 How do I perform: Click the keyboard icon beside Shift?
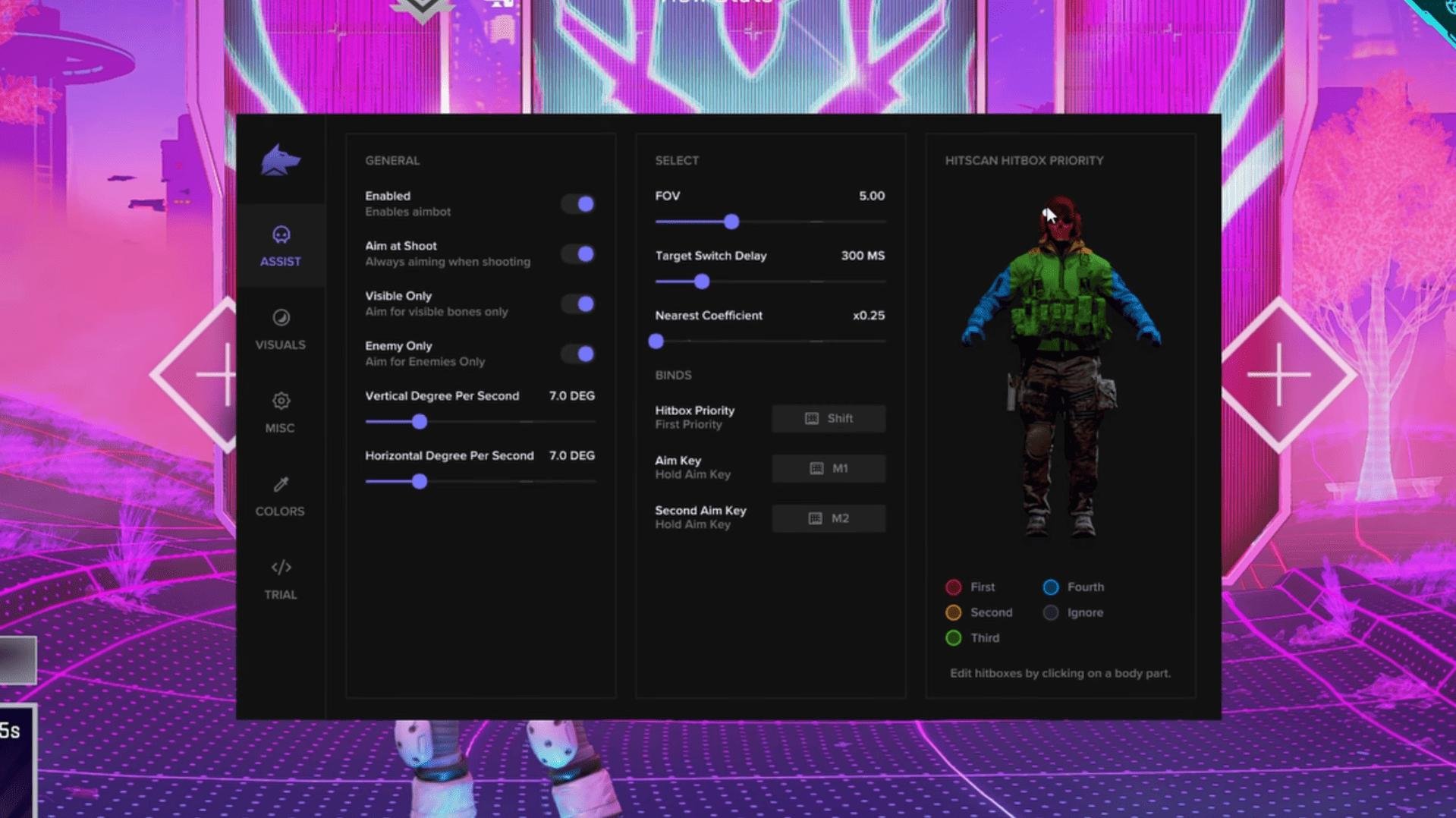pyautogui.click(x=811, y=419)
